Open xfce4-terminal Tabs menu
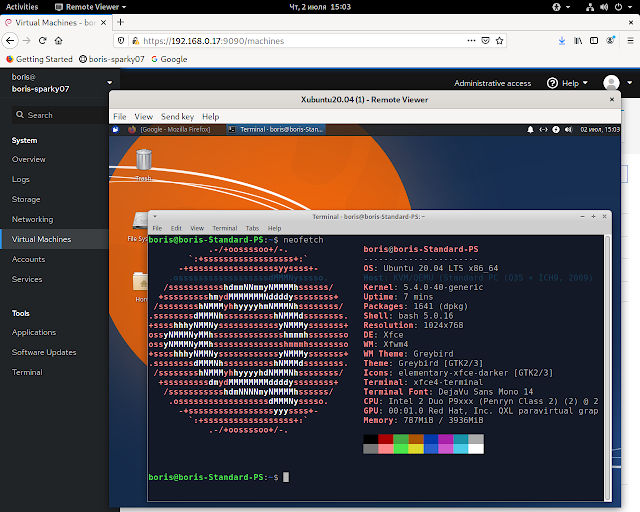Screen dimensions: 640x512 [252, 228]
